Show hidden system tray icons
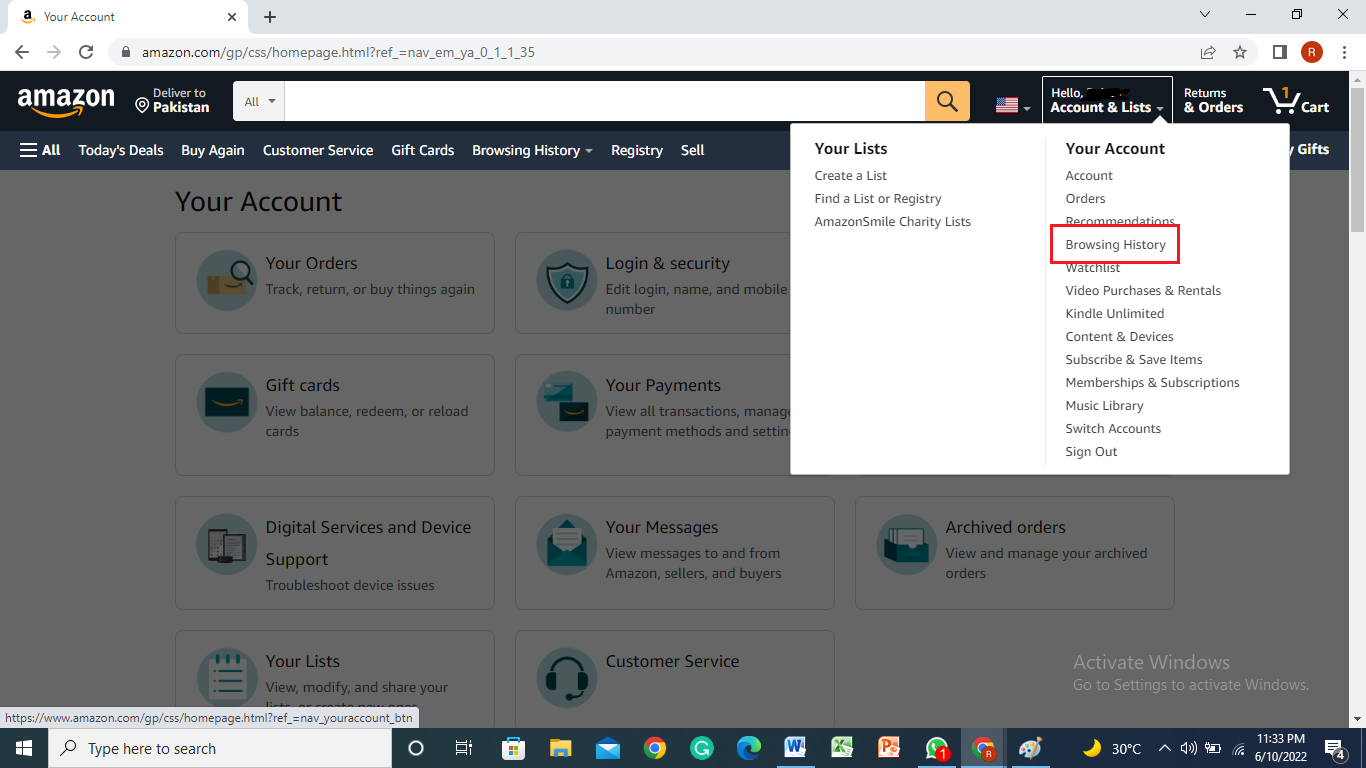 (x=1165, y=748)
